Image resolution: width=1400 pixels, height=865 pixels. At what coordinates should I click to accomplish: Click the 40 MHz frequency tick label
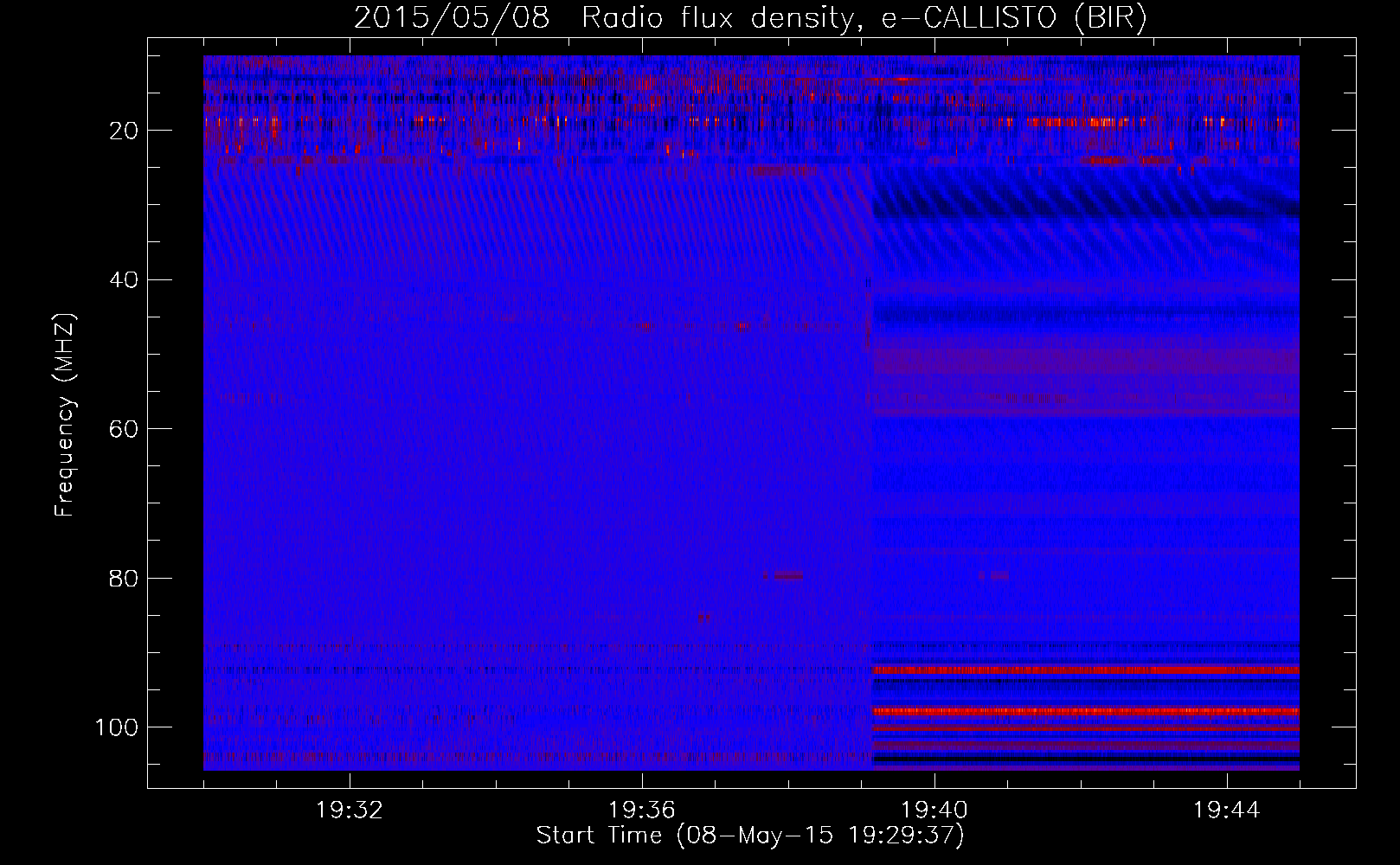click(124, 280)
